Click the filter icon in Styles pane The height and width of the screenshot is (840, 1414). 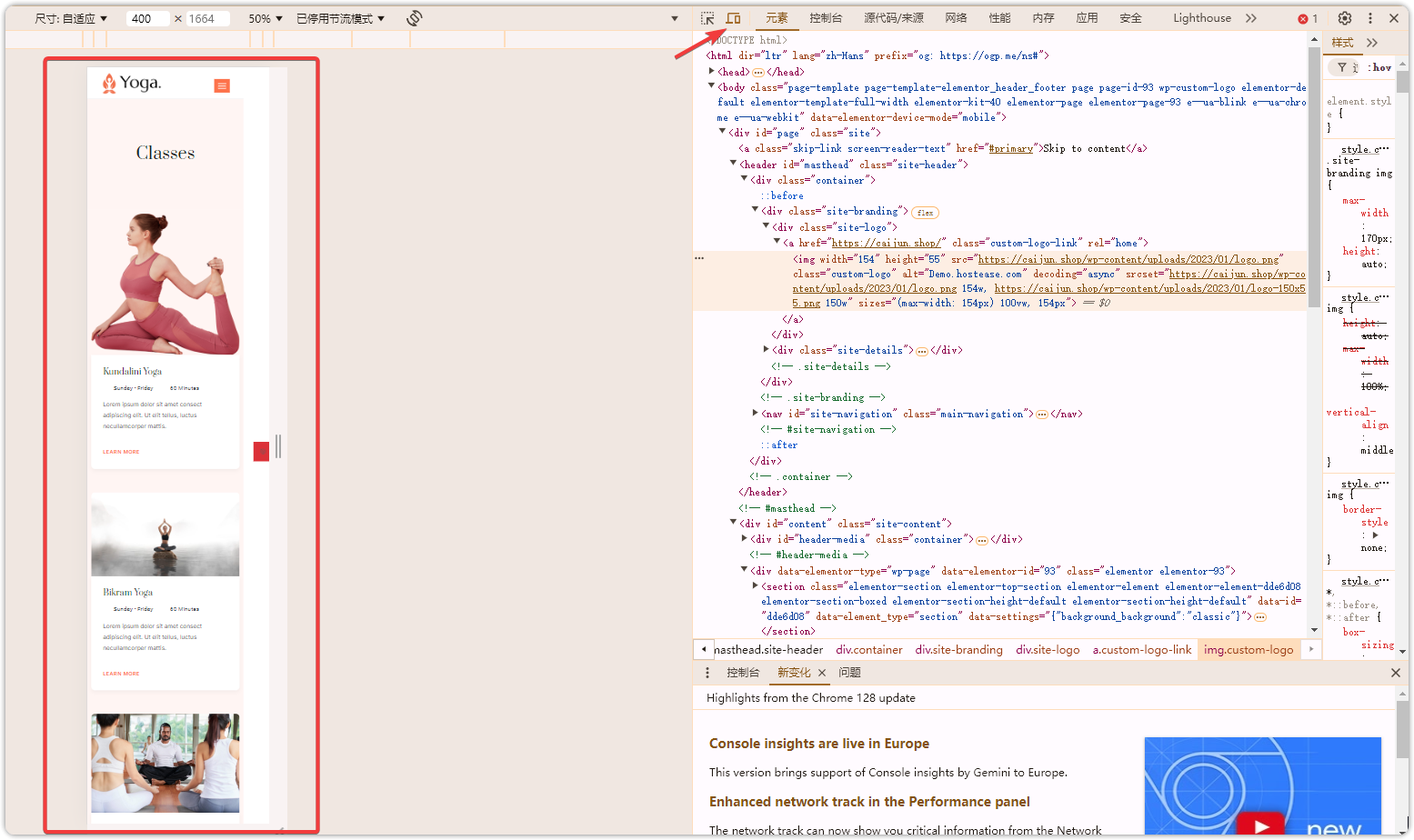tap(1341, 67)
